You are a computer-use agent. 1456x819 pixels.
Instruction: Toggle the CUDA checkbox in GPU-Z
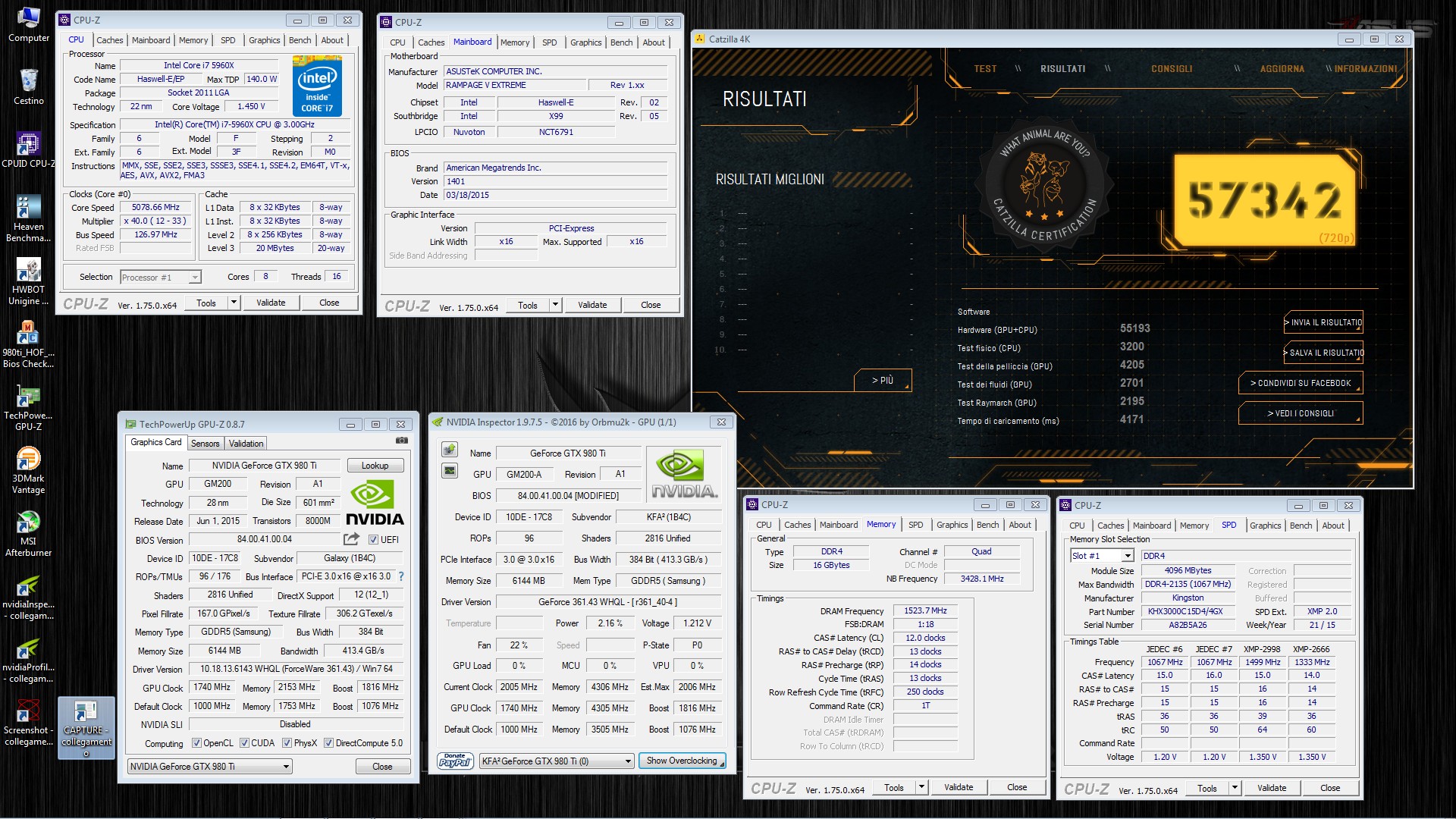245,743
